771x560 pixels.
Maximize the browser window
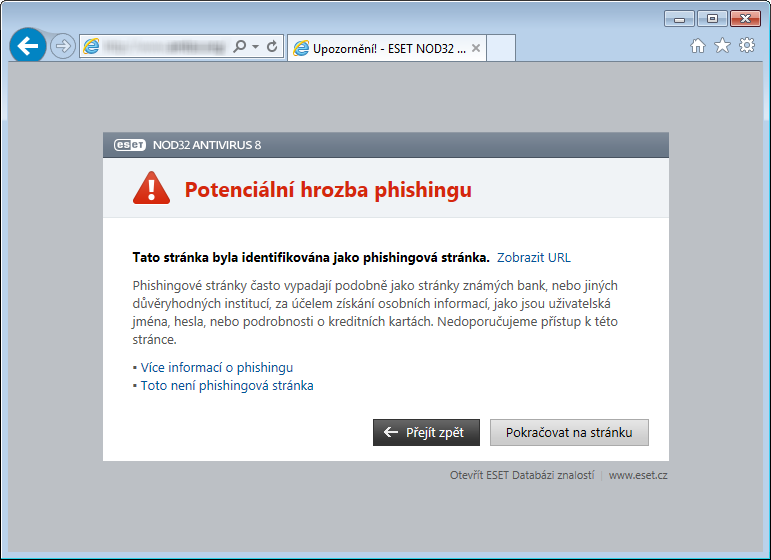(712, 19)
